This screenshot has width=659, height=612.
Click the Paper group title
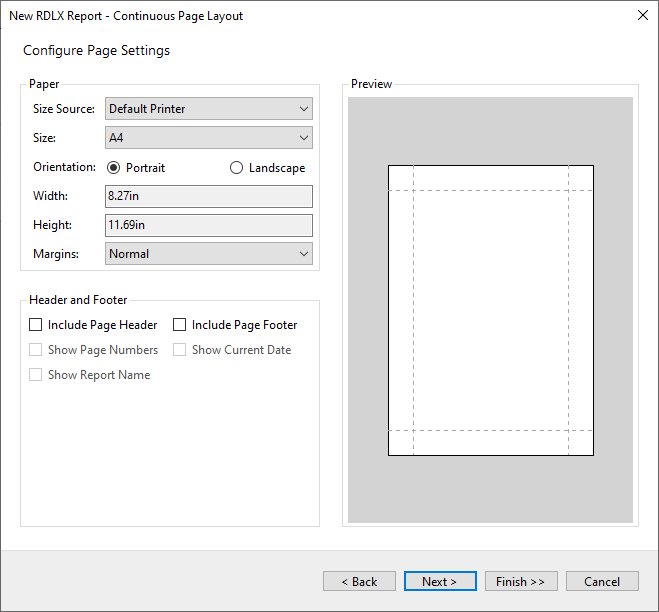tap(44, 84)
